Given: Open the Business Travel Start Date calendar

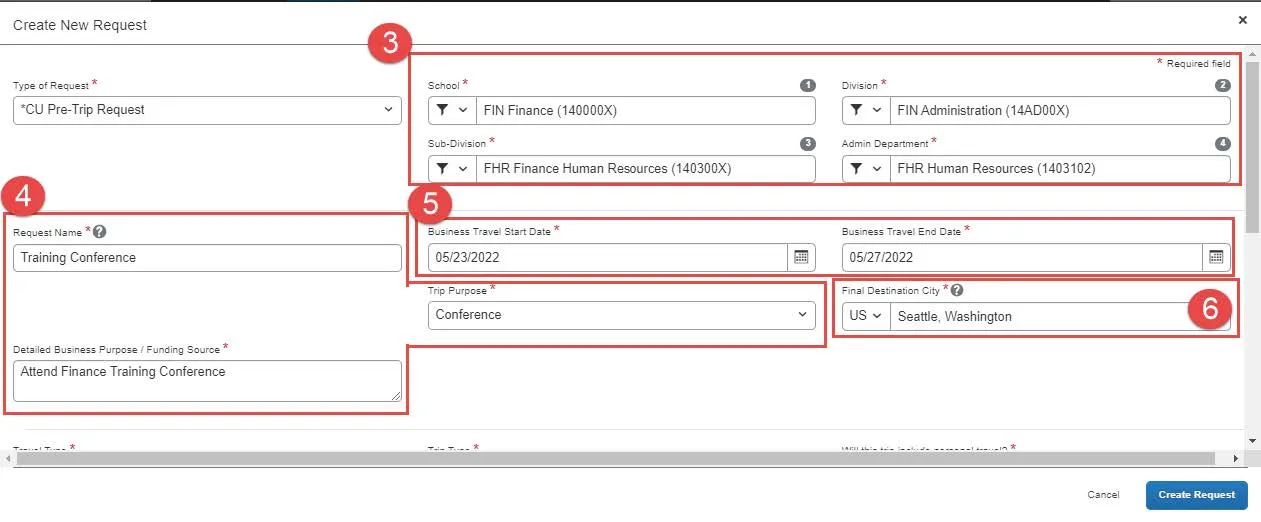Looking at the screenshot, I should click(801, 257).
